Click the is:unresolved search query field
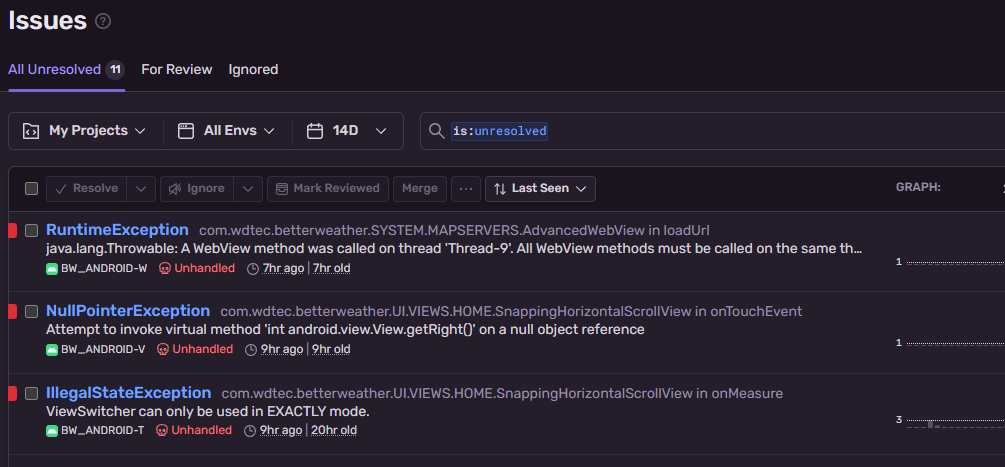This screenshot has height=467, width=1005. click(700, 131)
